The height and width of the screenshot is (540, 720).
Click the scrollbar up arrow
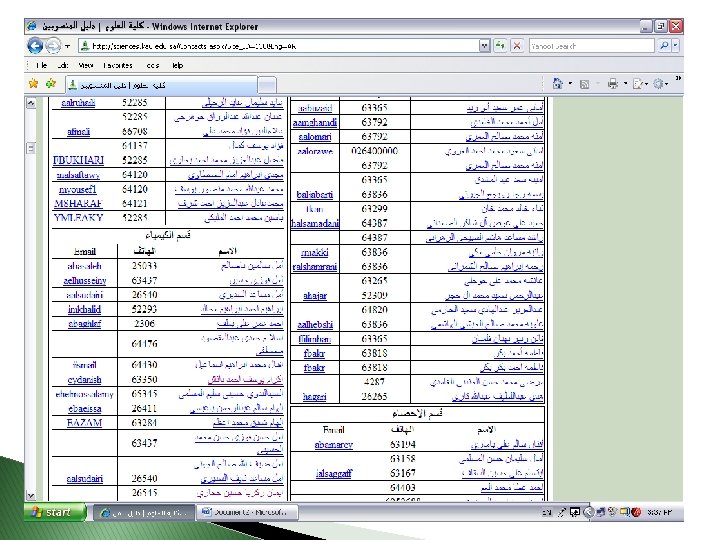click(x=30, y=103)
